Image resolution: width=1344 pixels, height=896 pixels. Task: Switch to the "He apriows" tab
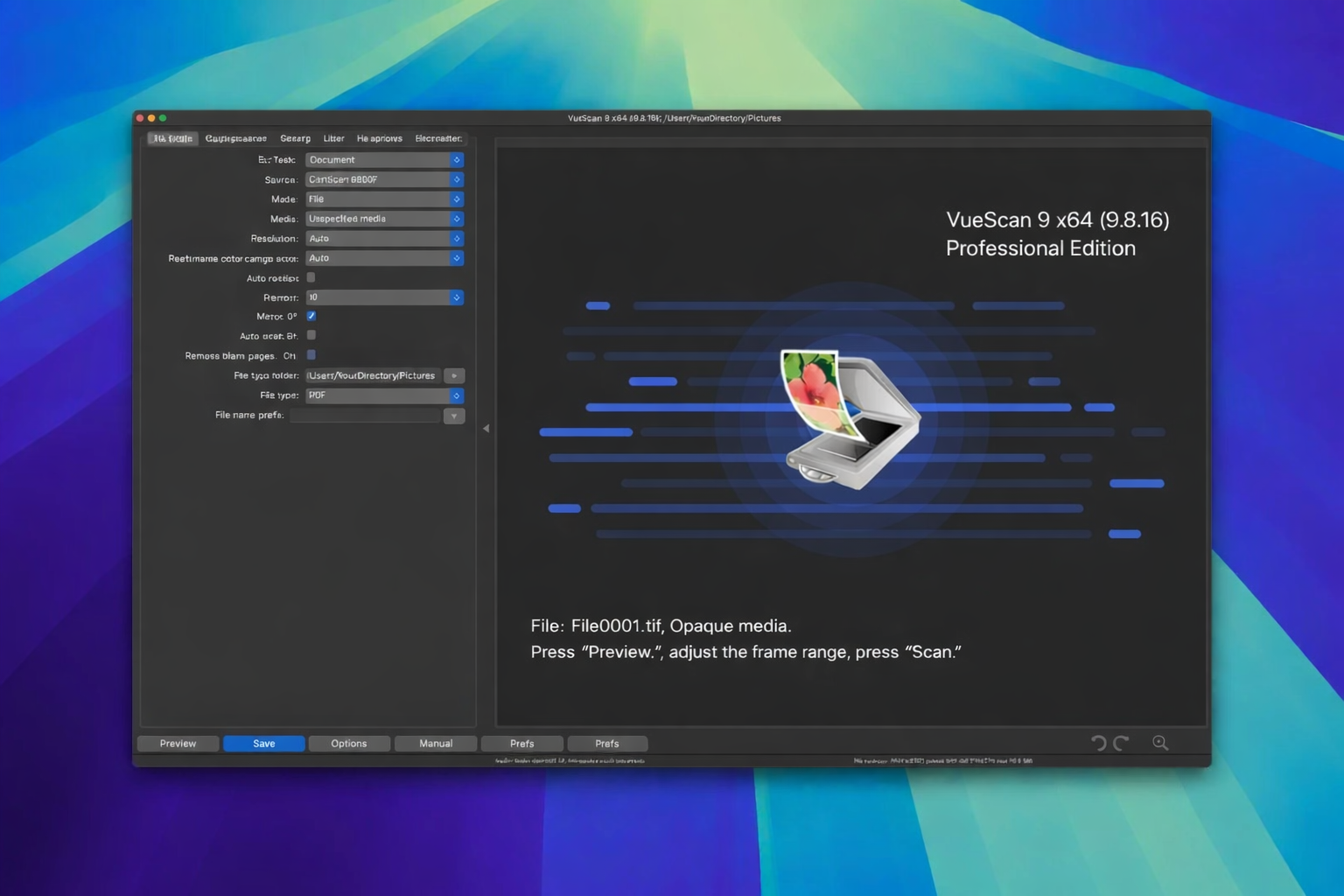379,138
